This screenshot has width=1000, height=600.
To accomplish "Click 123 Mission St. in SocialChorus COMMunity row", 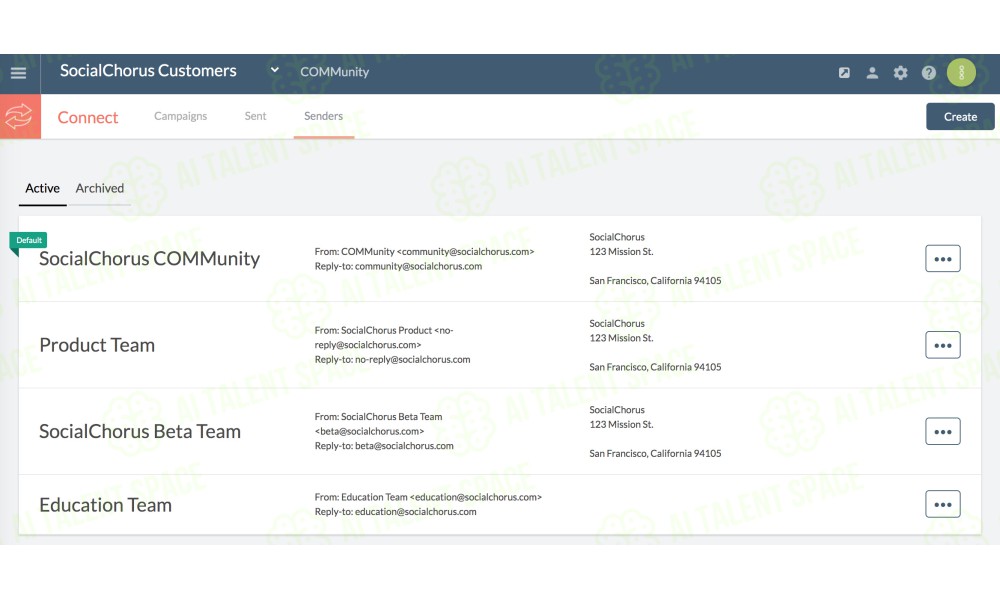I will tap(621, 252).
